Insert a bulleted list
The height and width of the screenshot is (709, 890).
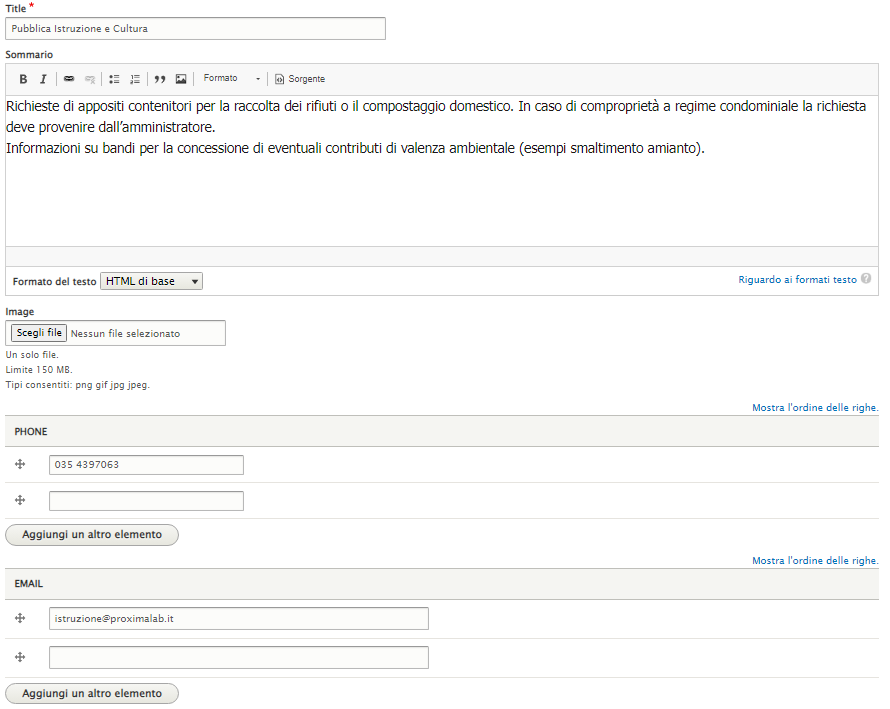tap(114, 79)
